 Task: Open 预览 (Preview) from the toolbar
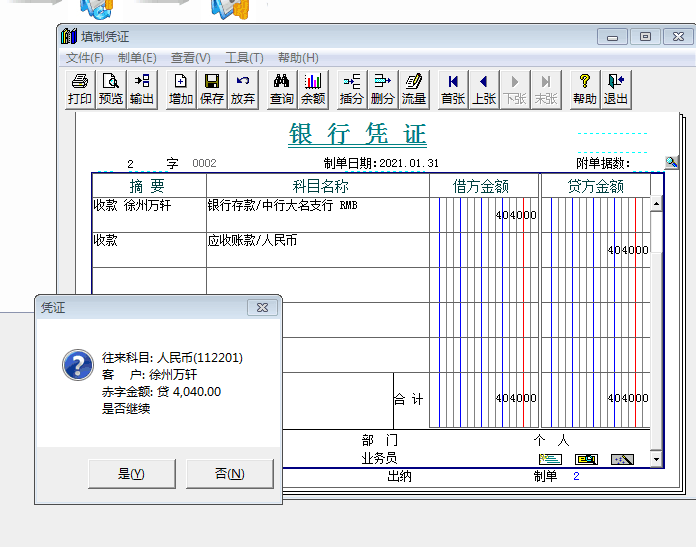click(x=111, y=89)
